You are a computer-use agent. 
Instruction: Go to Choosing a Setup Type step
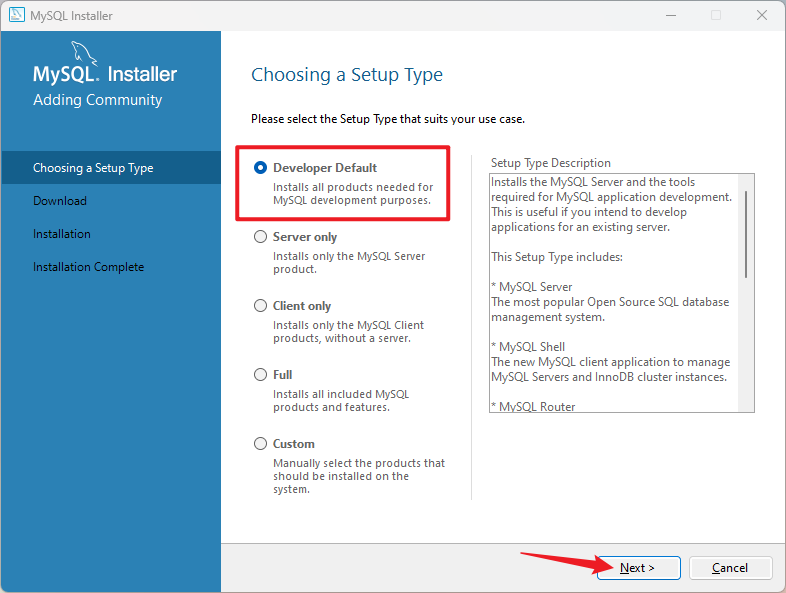click(x=93, y=168)
